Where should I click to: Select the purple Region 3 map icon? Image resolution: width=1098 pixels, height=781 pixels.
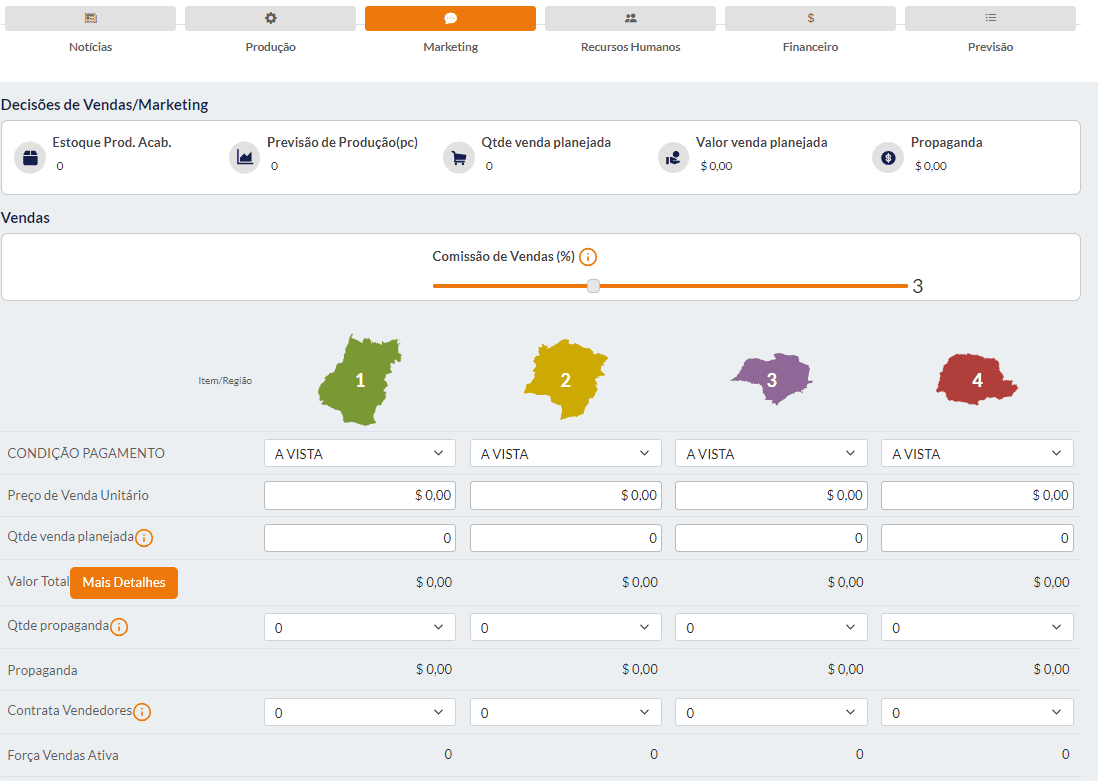click(771, 379)
